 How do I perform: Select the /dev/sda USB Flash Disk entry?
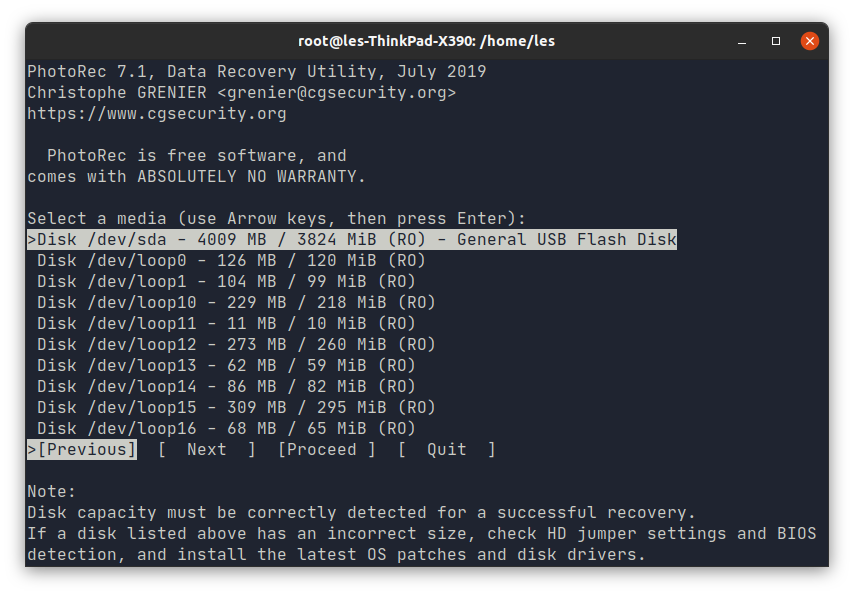(352, 240)
